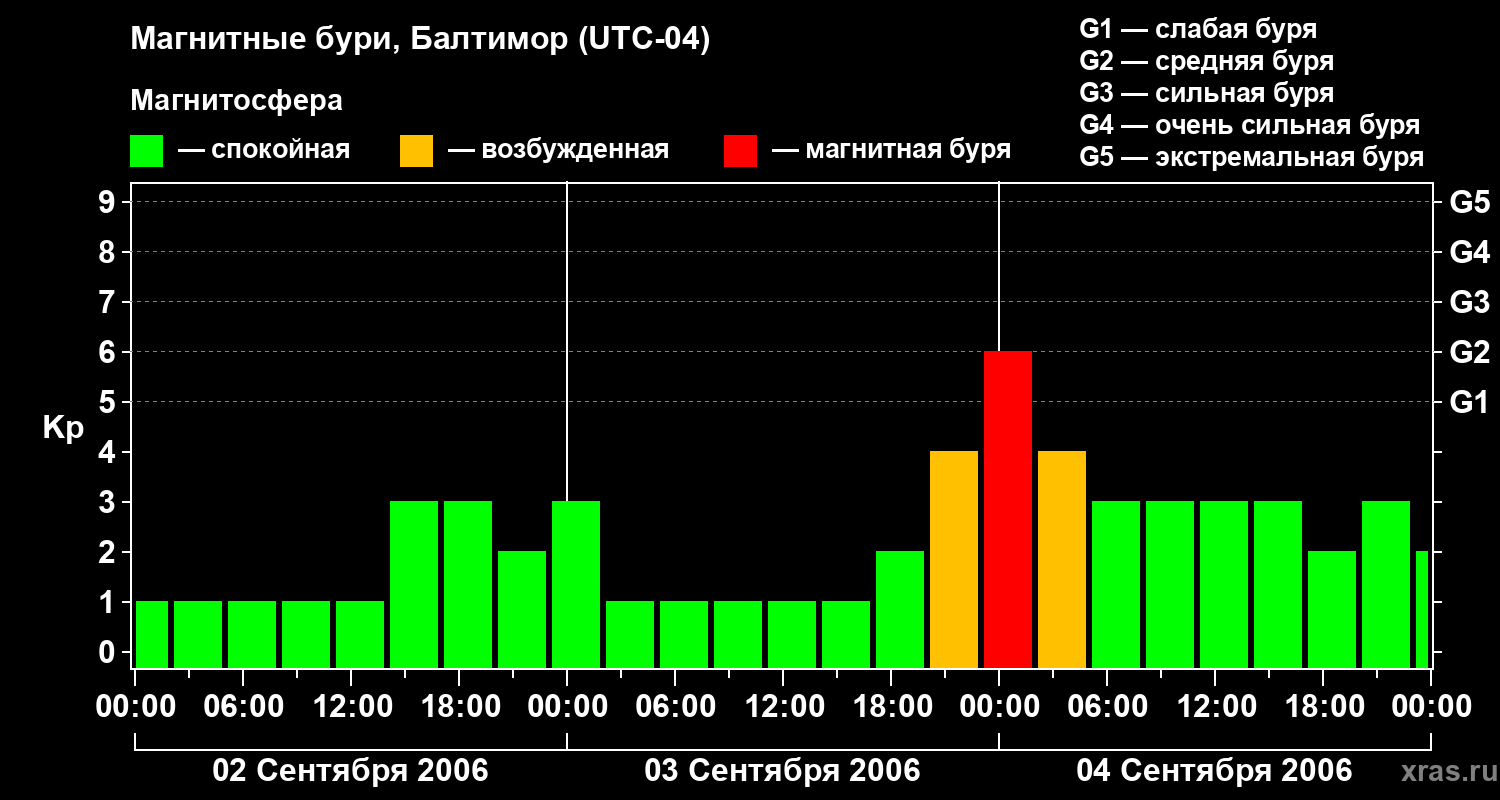Select the orange bar right of the red bar
Screen dimensions: 1500x800
point(1062,560)
